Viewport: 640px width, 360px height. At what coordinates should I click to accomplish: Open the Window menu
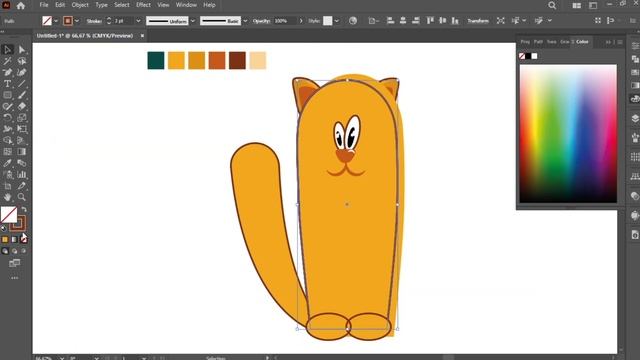186,5
